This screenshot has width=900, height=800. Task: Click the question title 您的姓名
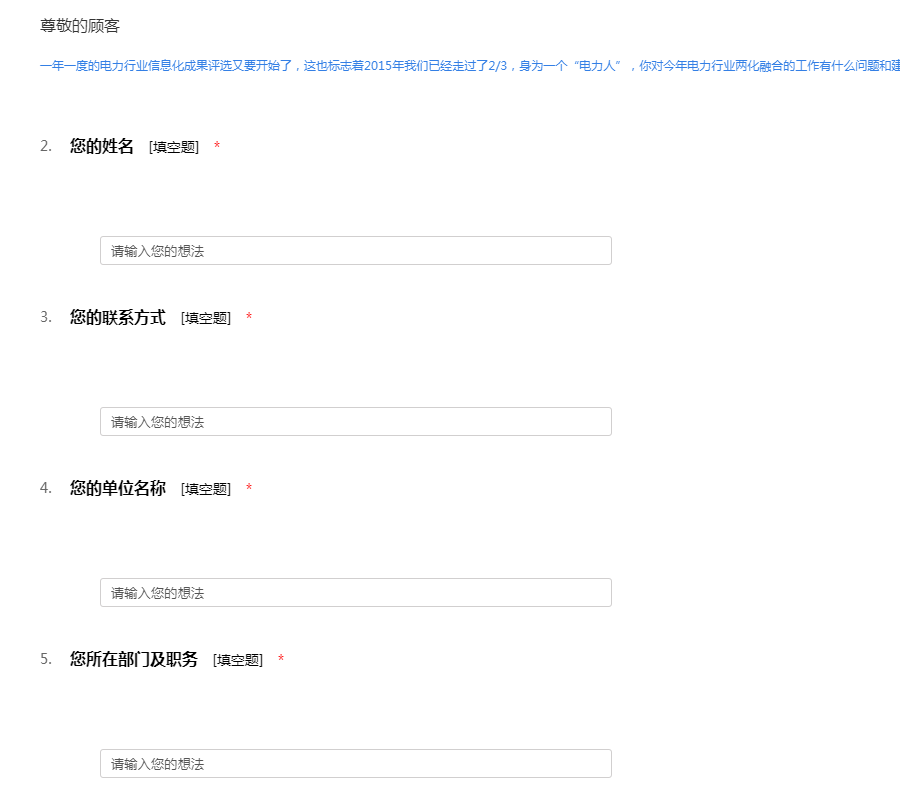tap(102, 147)
